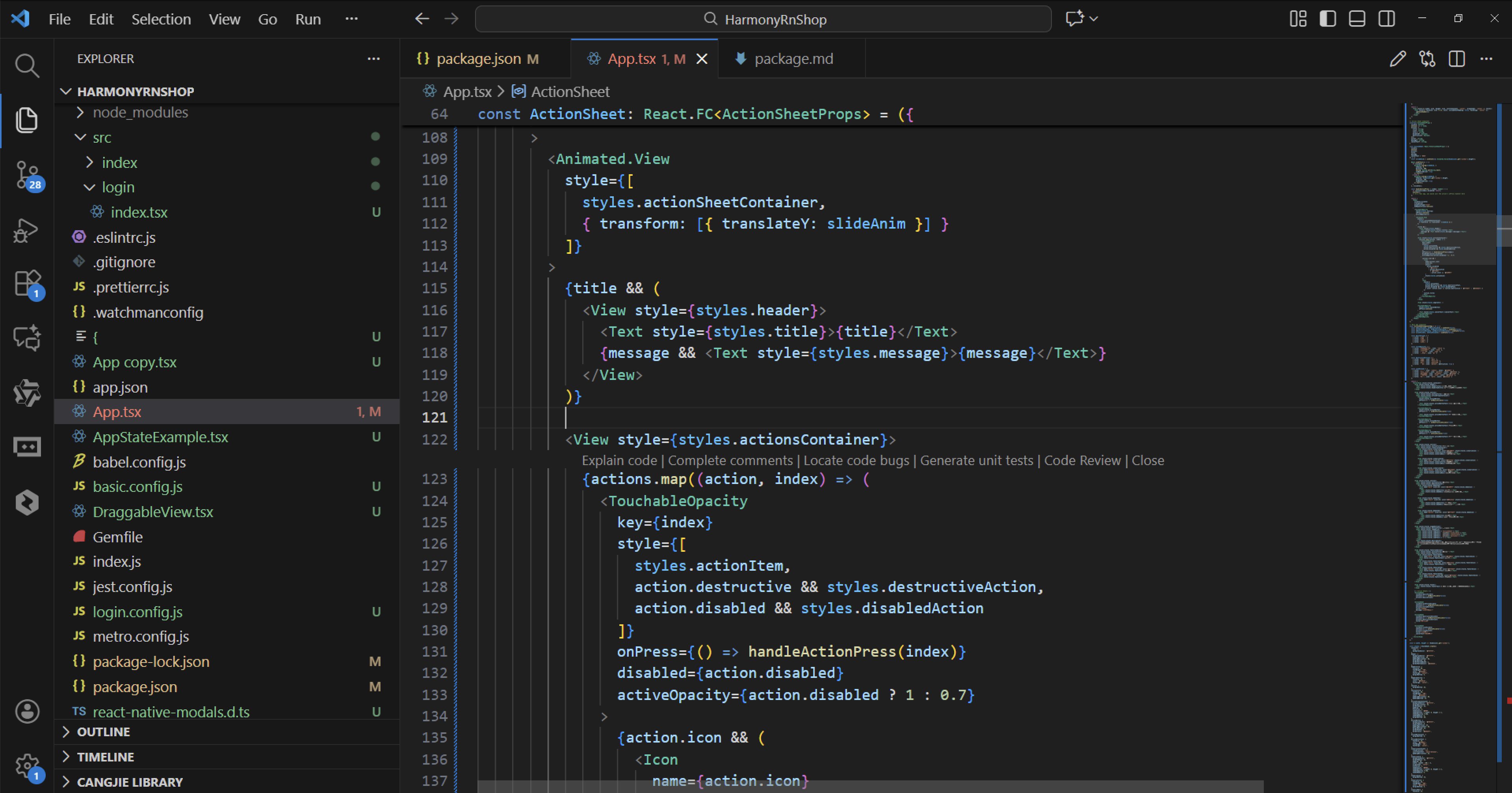
Task: Open the Selection menu
Action: tap(161, 19)
